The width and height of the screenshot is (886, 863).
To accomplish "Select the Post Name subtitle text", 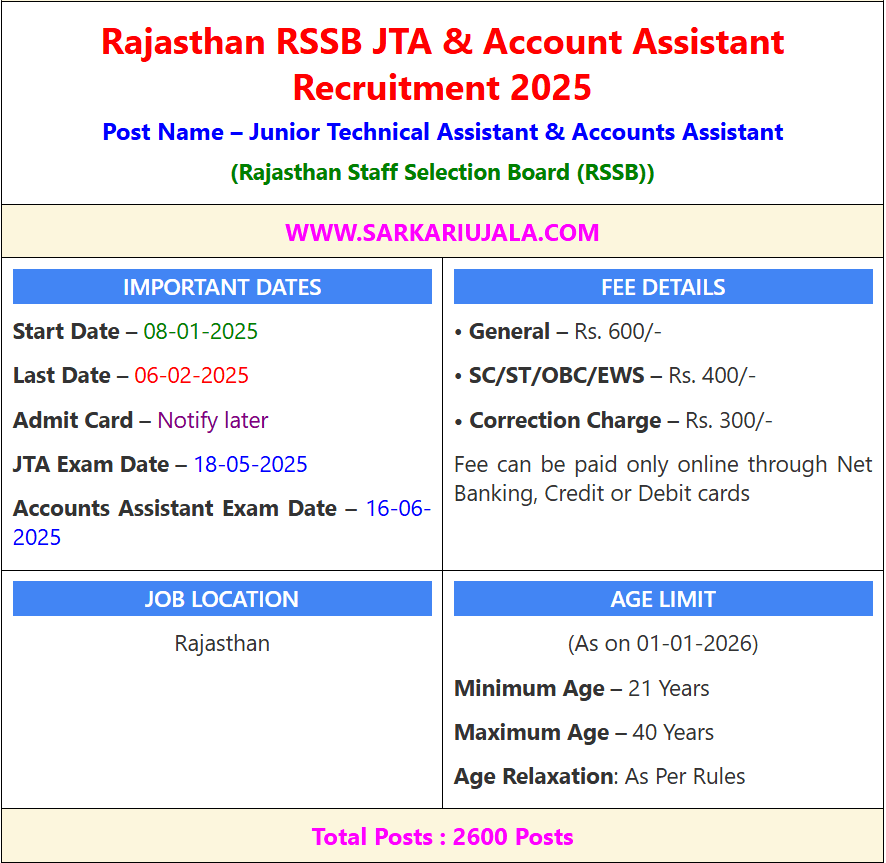I will point(442,132).
